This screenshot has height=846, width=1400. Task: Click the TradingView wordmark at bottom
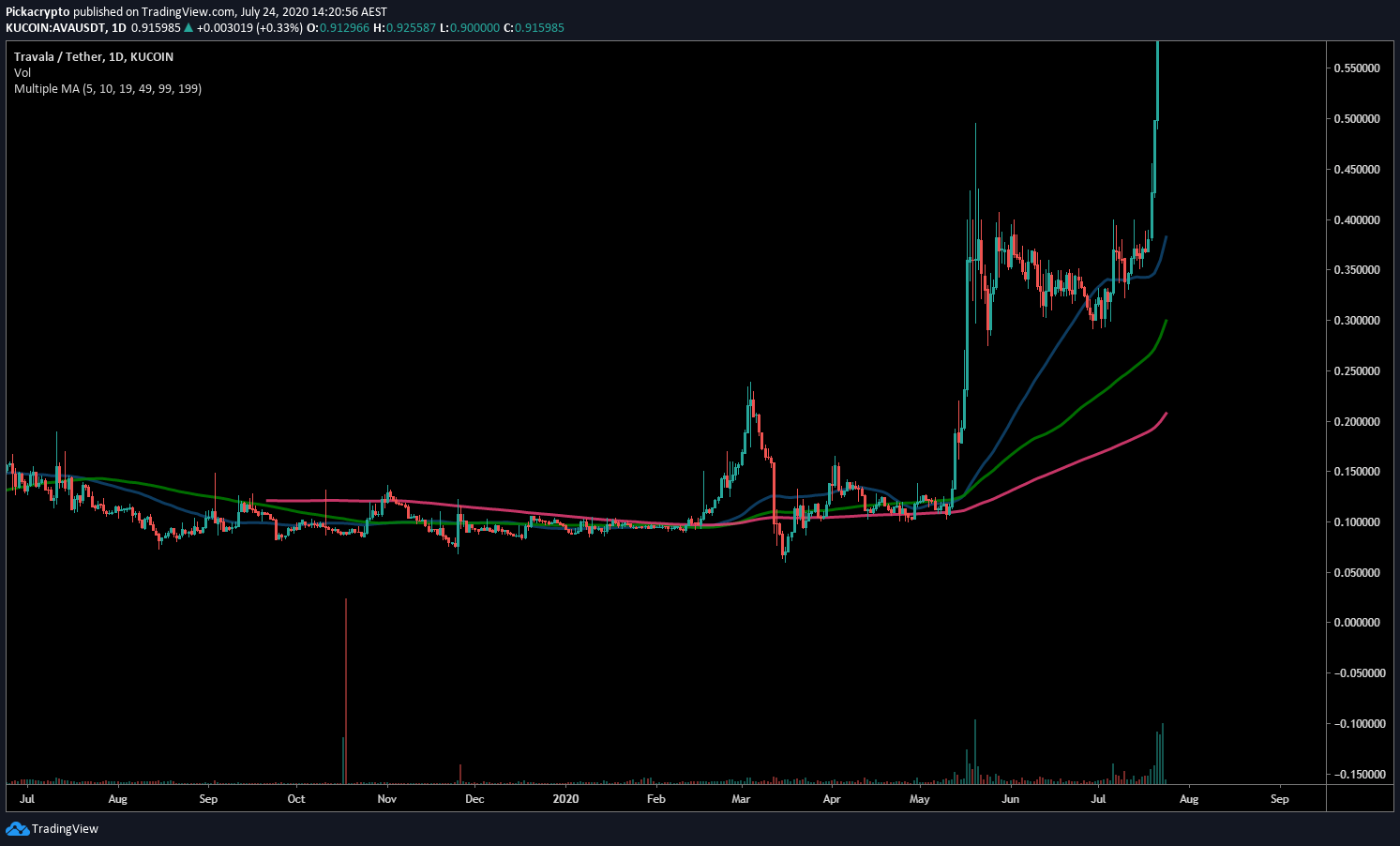(x=65, y=829)
